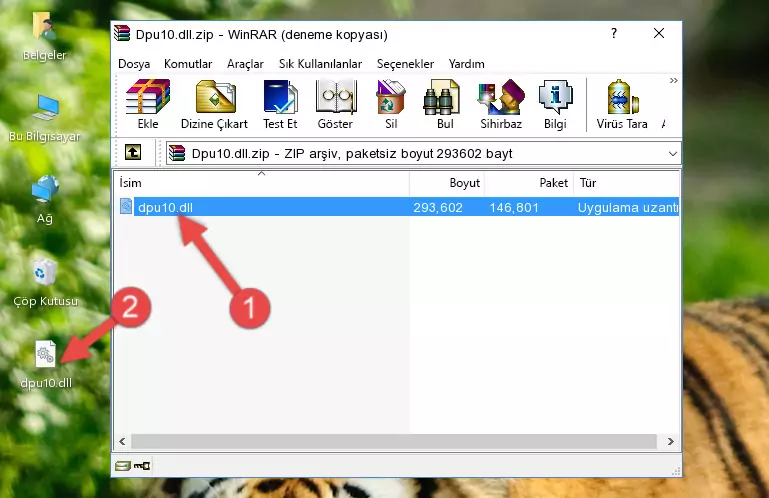Select the Belgeler desktop icon
The height and width of the screenshot is (498, 769).
(44, 37)
